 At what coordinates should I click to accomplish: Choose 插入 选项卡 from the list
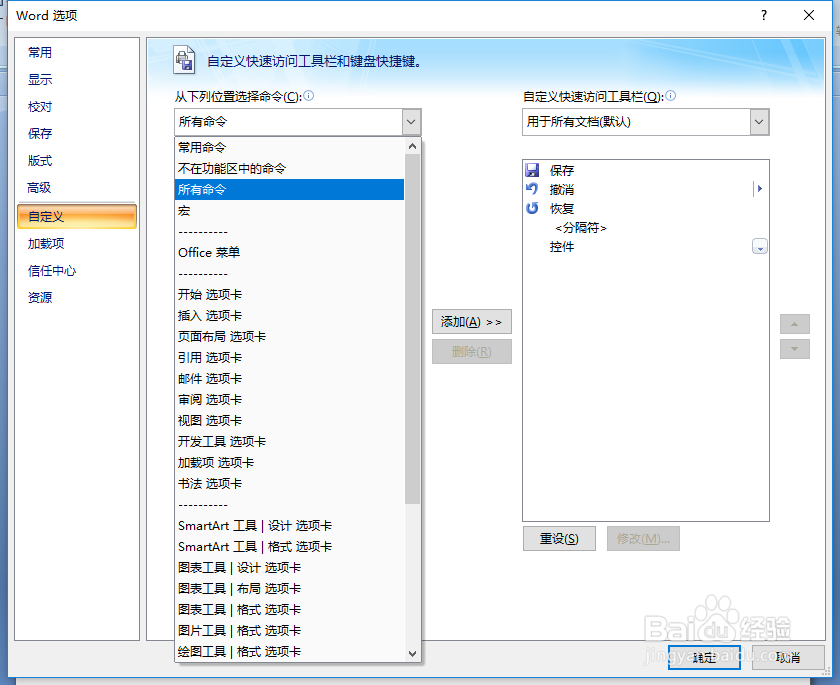click(x=289, y=315)
